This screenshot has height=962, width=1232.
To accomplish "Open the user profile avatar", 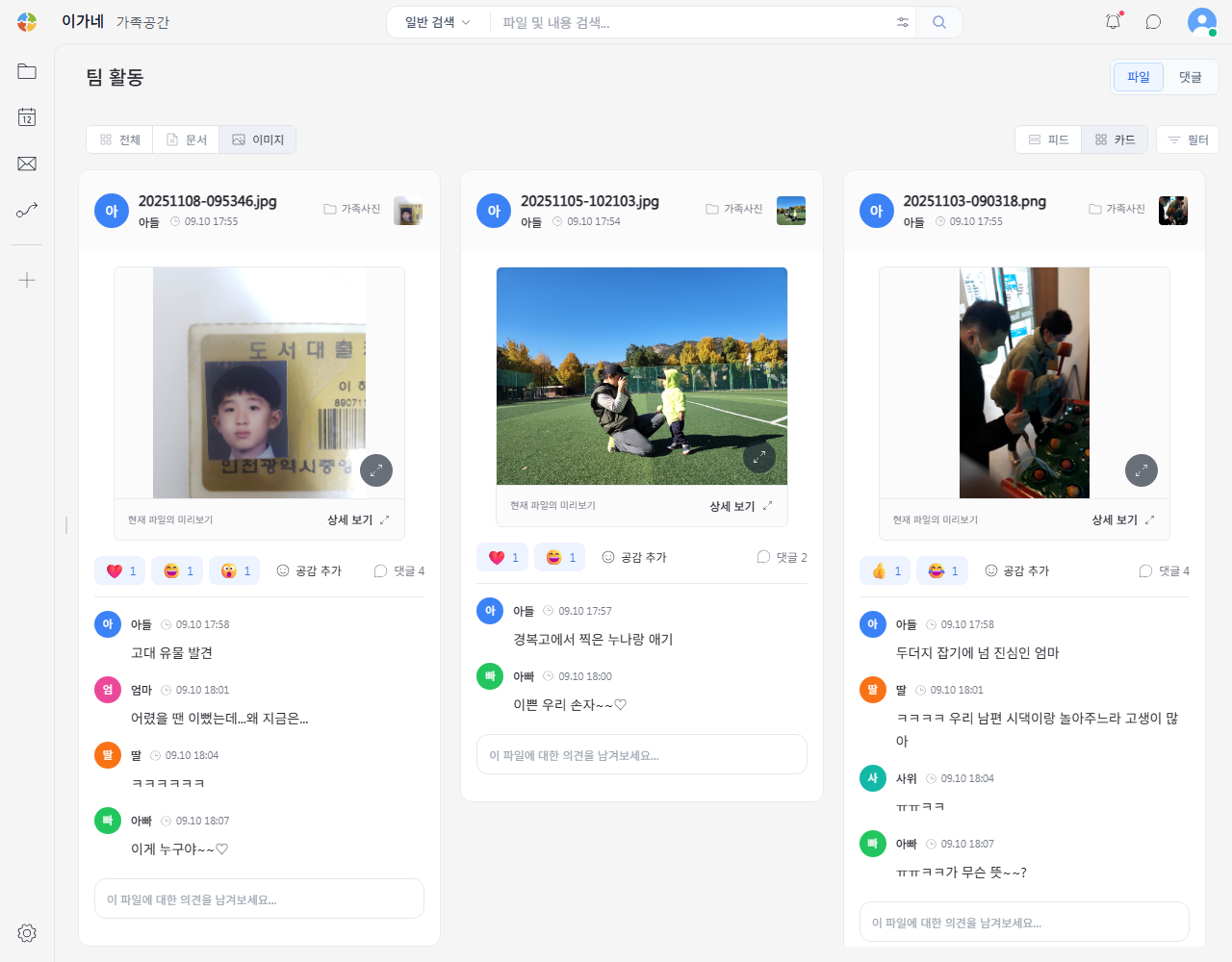I will pos(1202,21).
